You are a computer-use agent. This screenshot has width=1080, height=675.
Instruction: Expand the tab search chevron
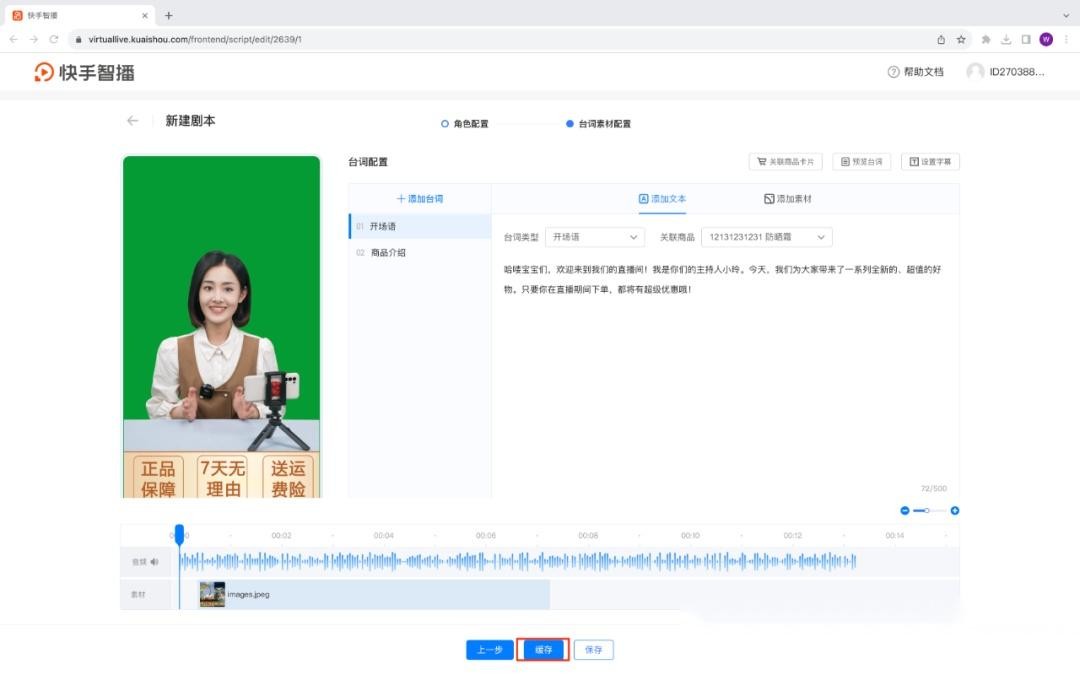[x=1066, y=15]
